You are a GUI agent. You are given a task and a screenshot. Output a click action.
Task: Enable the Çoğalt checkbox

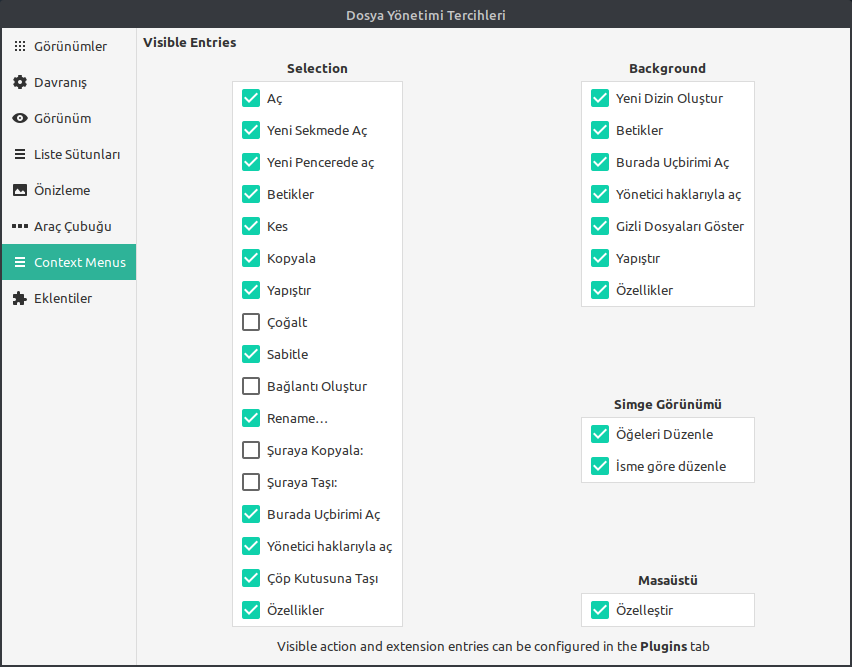click(250, 322)
